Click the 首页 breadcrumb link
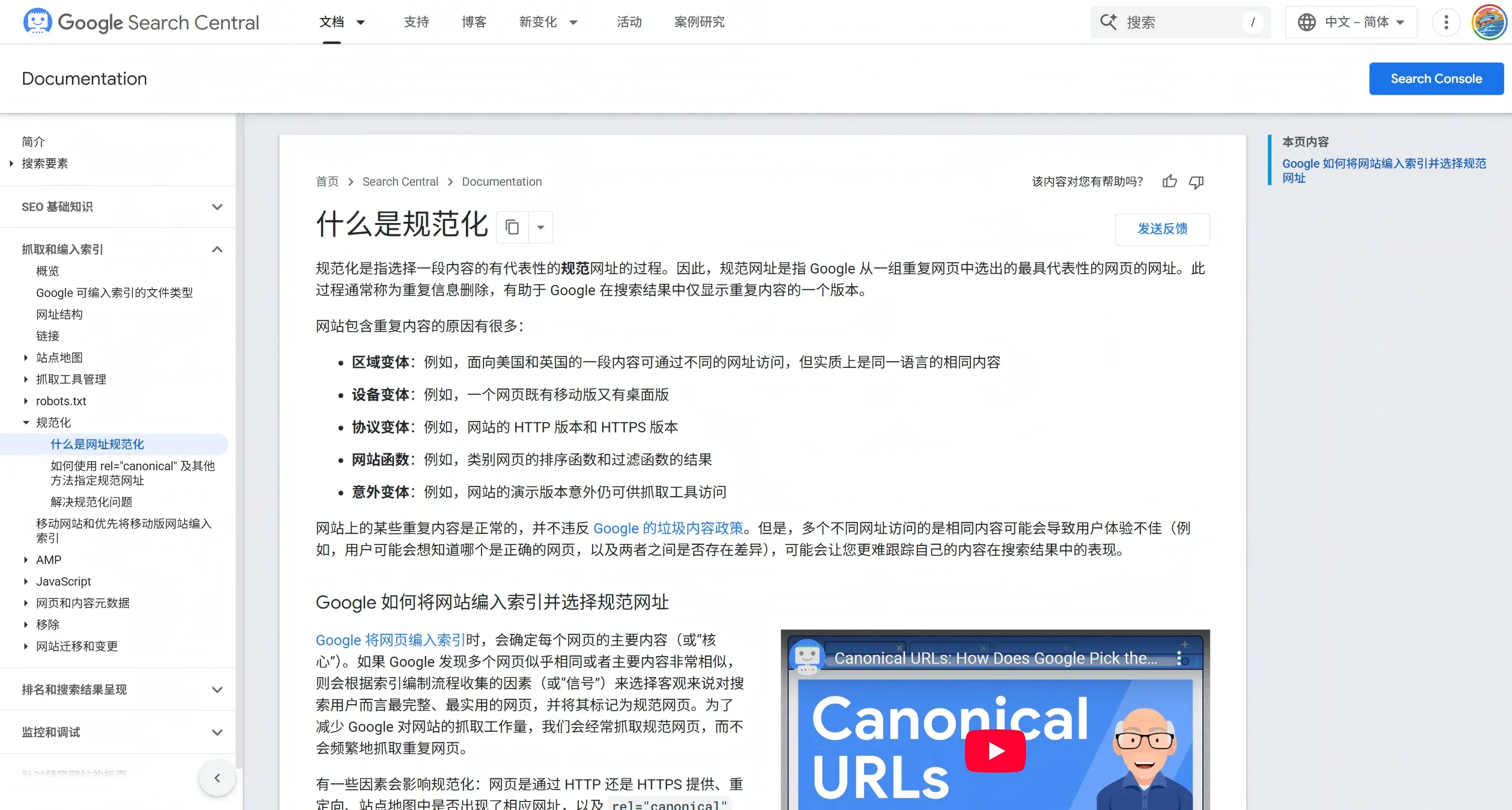This screenshot has width=1512, height=810. point(327,181)
